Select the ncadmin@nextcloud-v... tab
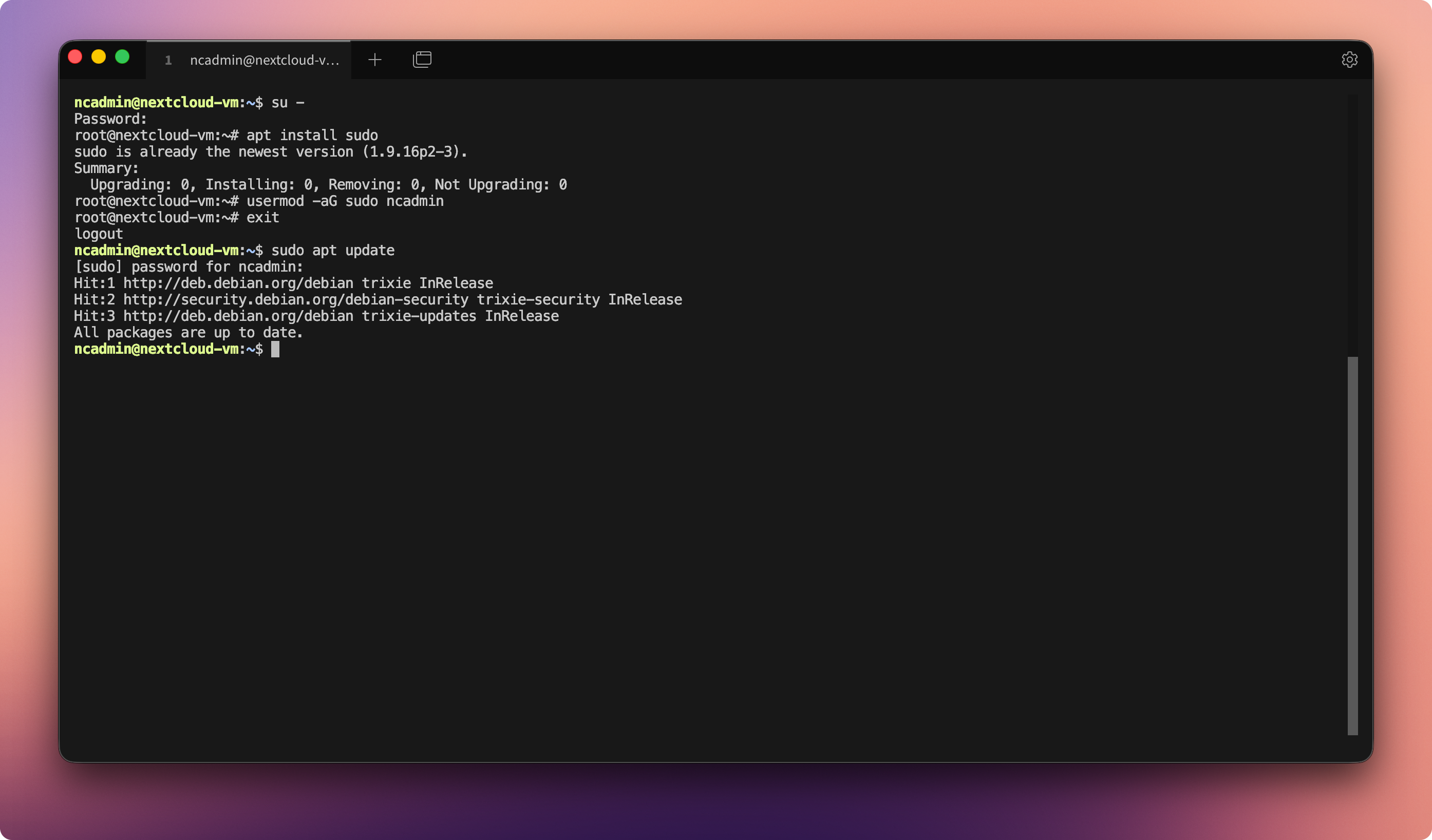 264,60
